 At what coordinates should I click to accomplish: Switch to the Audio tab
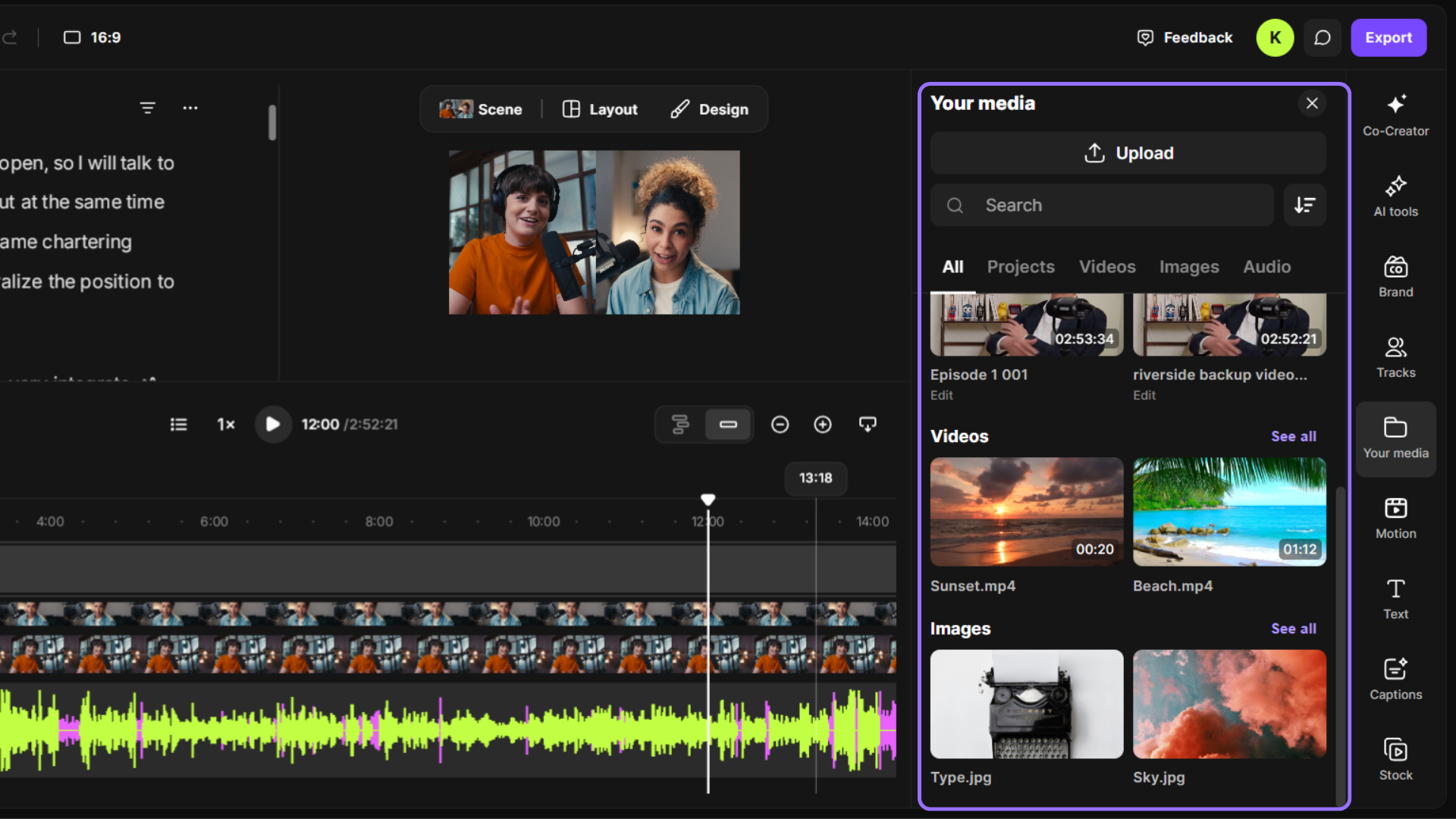[1266, 267]
